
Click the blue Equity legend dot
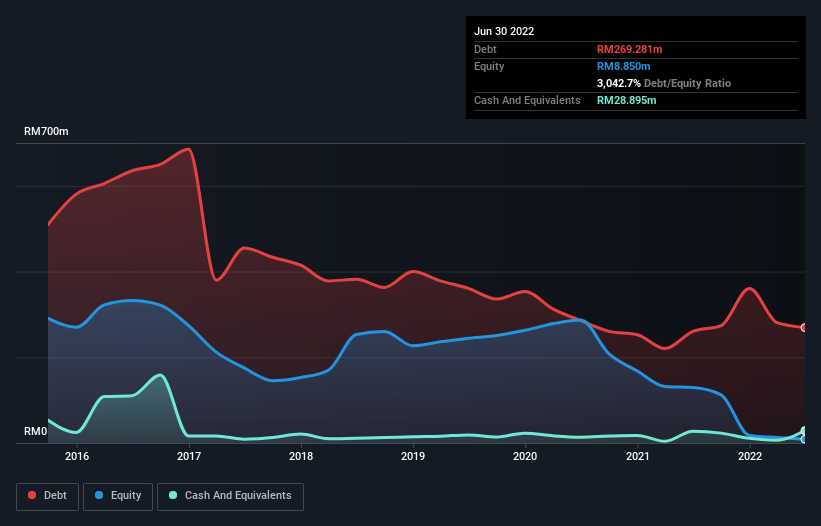pyautogui.click(x=99, y=495)
